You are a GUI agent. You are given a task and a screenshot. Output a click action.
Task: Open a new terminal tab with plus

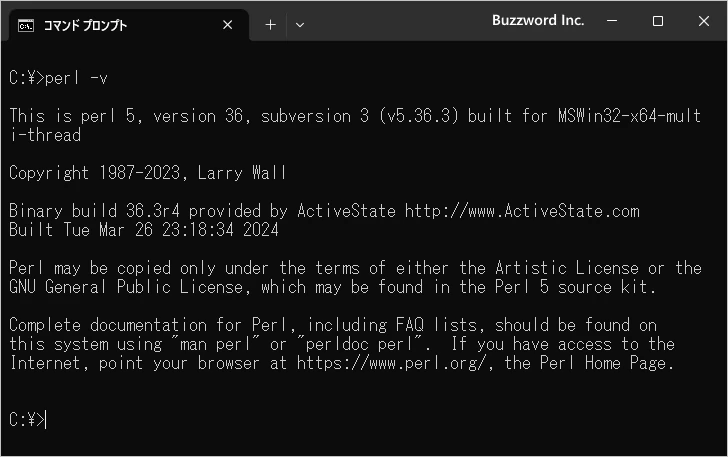pos(270,25)
